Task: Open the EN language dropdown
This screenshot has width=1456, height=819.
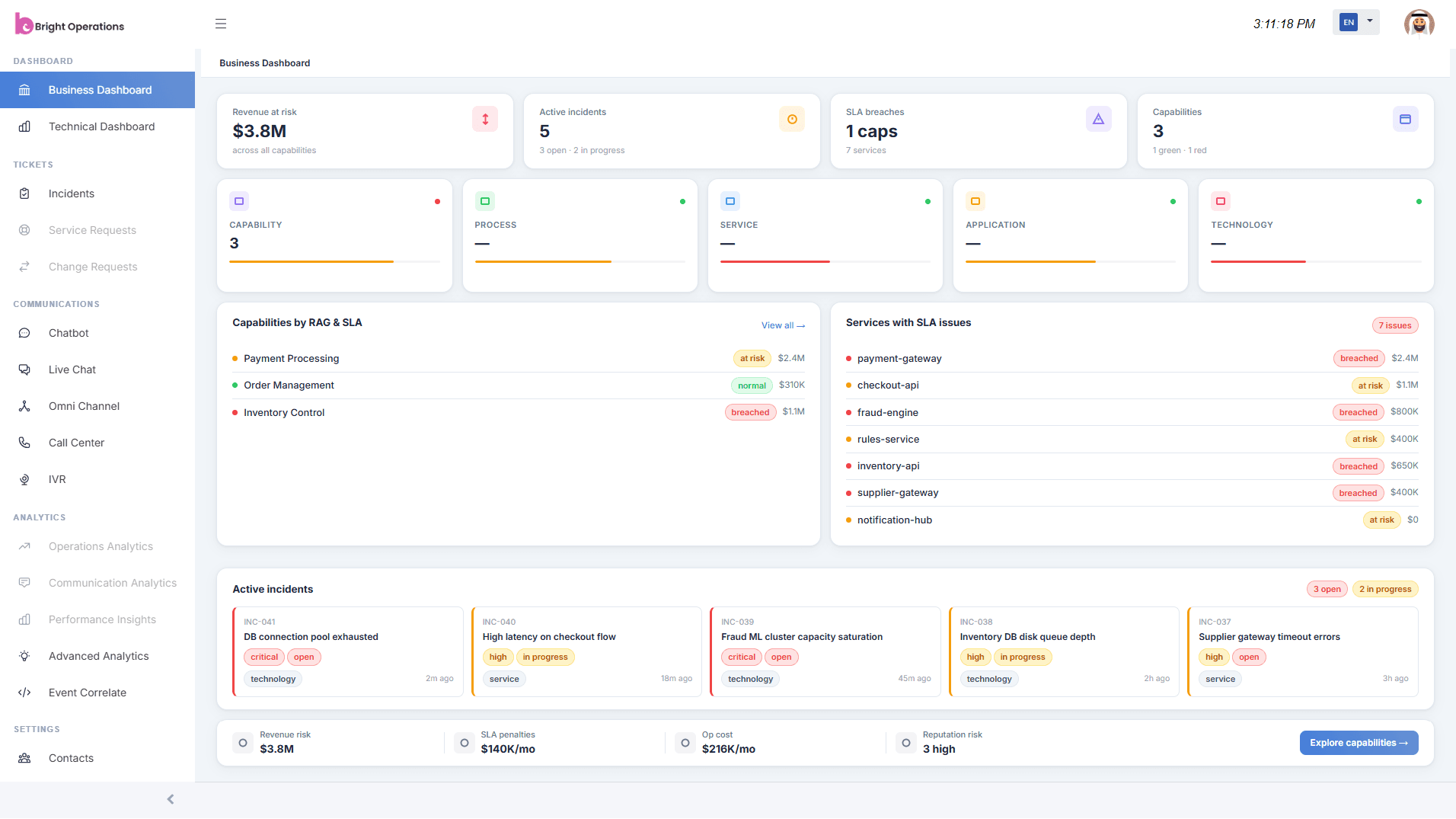Action: coord(1355,22)
